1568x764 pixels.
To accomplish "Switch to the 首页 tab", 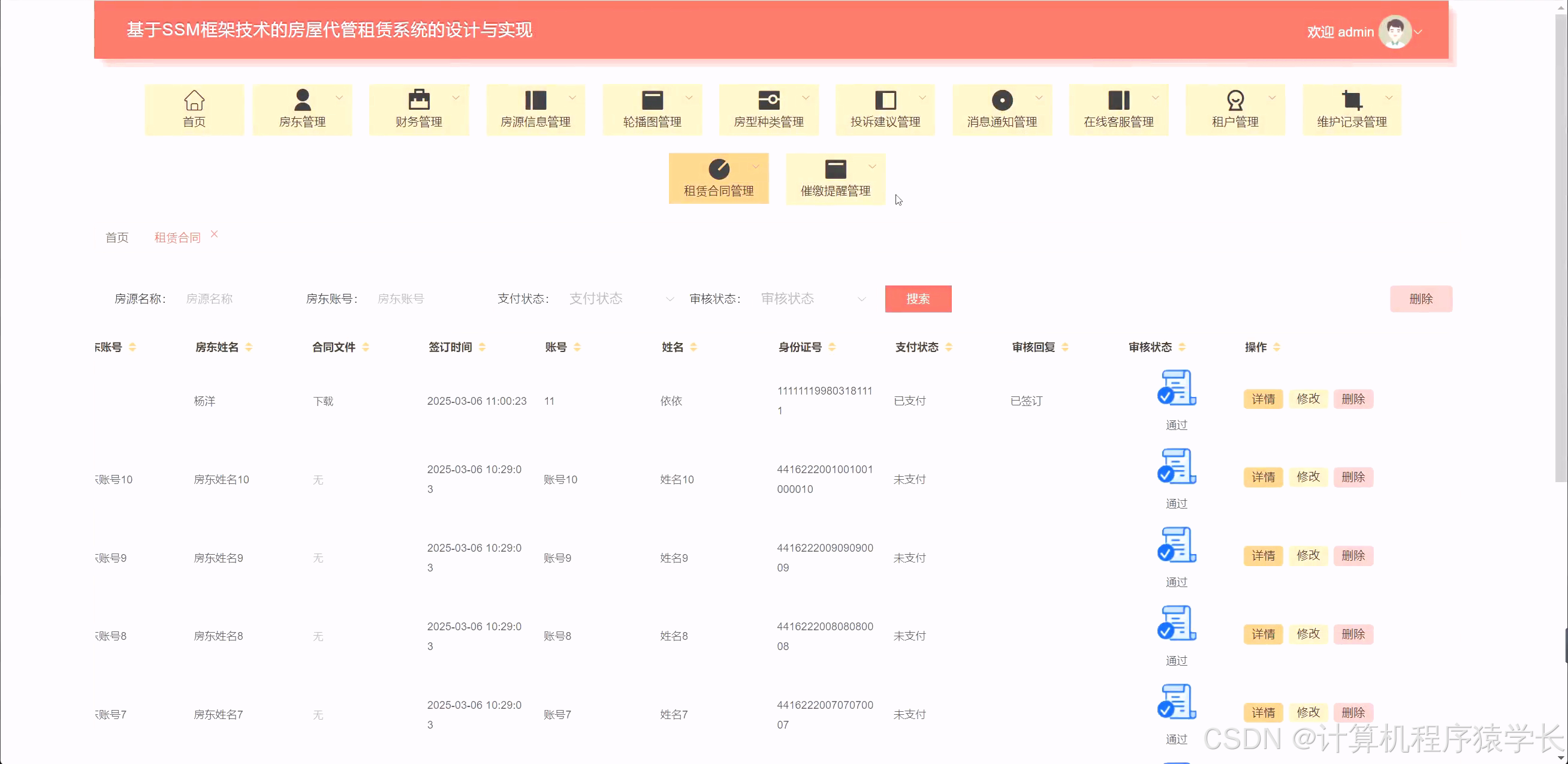I will [x=117, y=237].
